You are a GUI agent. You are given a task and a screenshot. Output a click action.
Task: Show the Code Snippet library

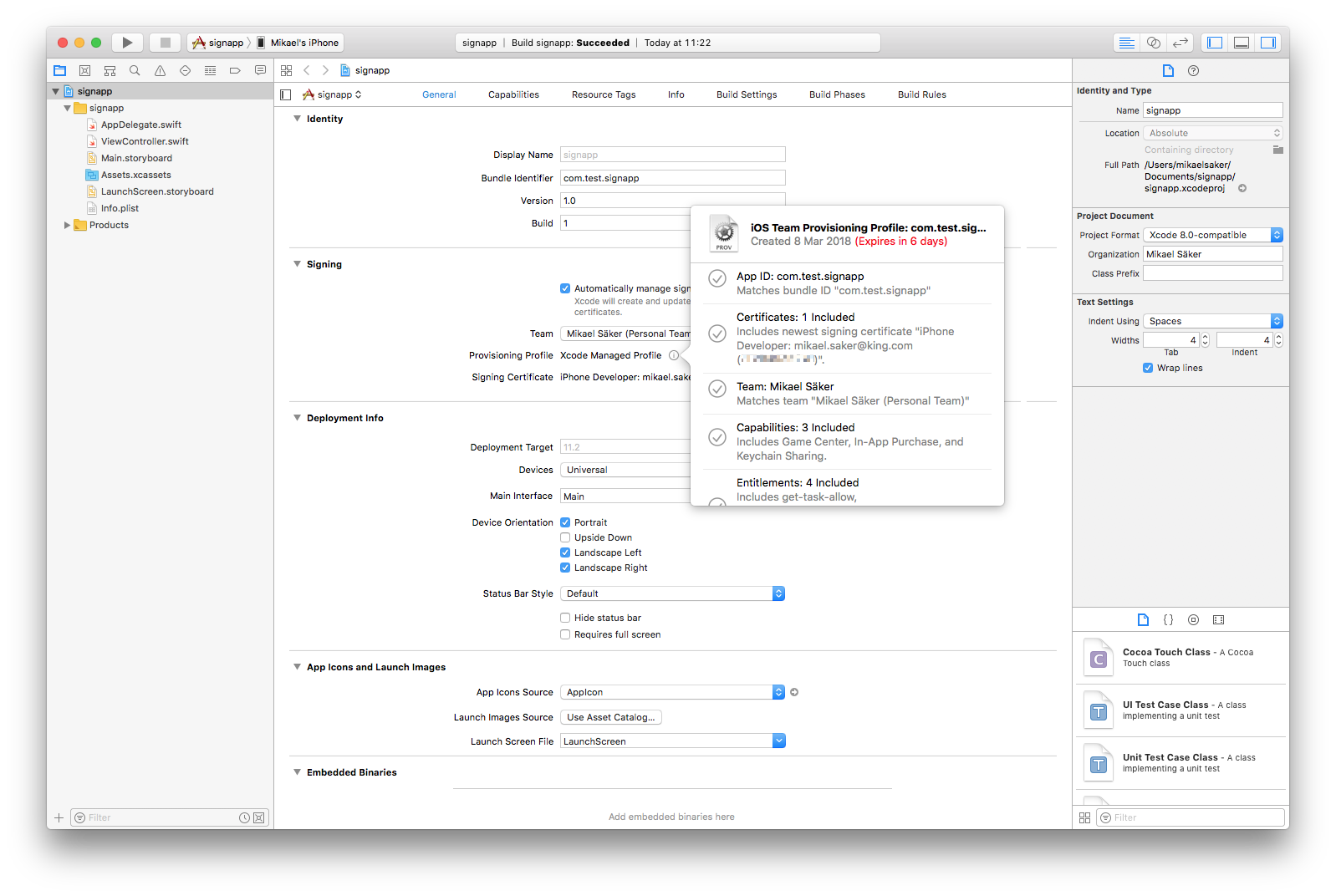[x=1168, y=620]
